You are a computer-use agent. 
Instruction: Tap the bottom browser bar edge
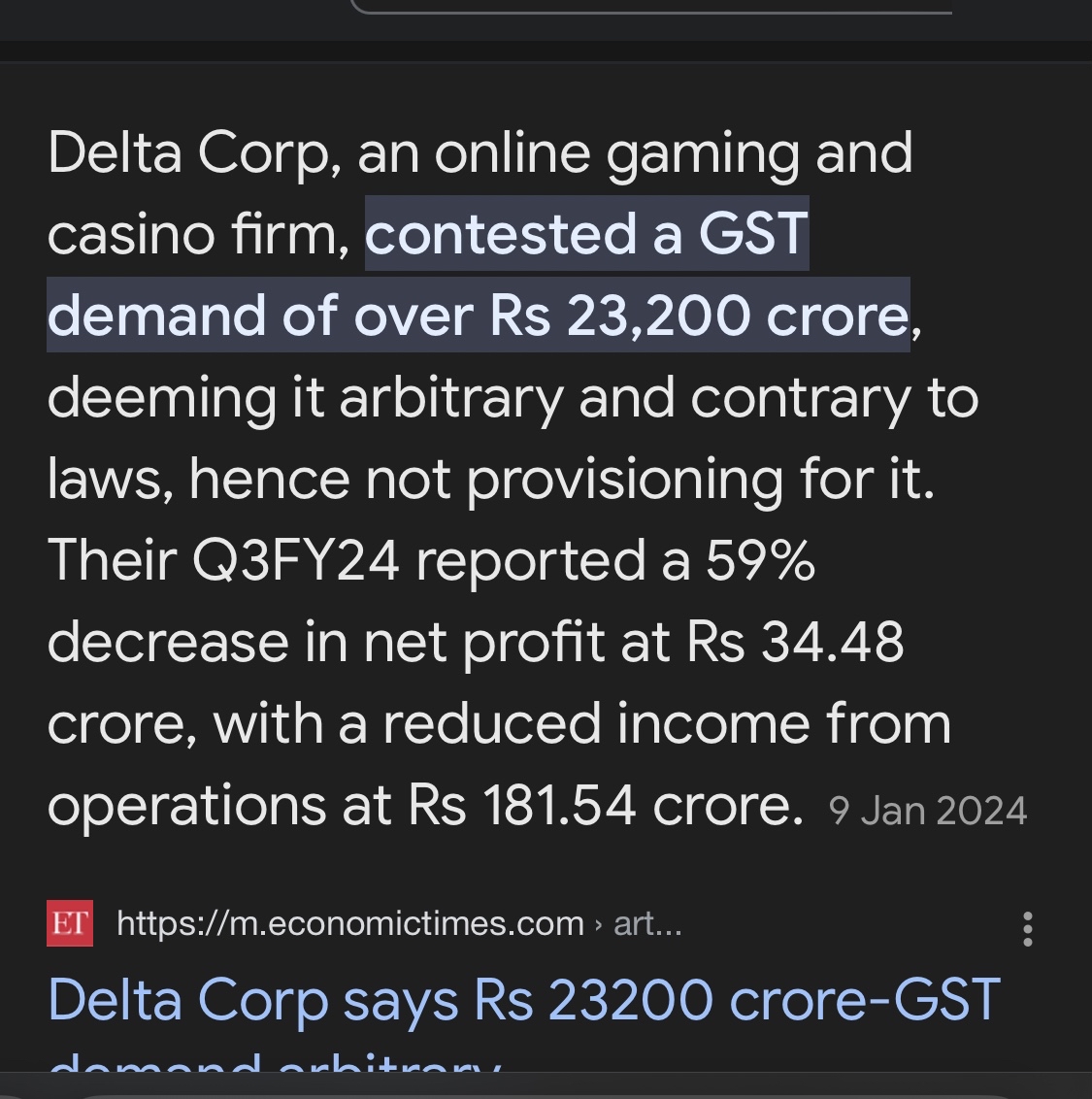(546, 1089)
